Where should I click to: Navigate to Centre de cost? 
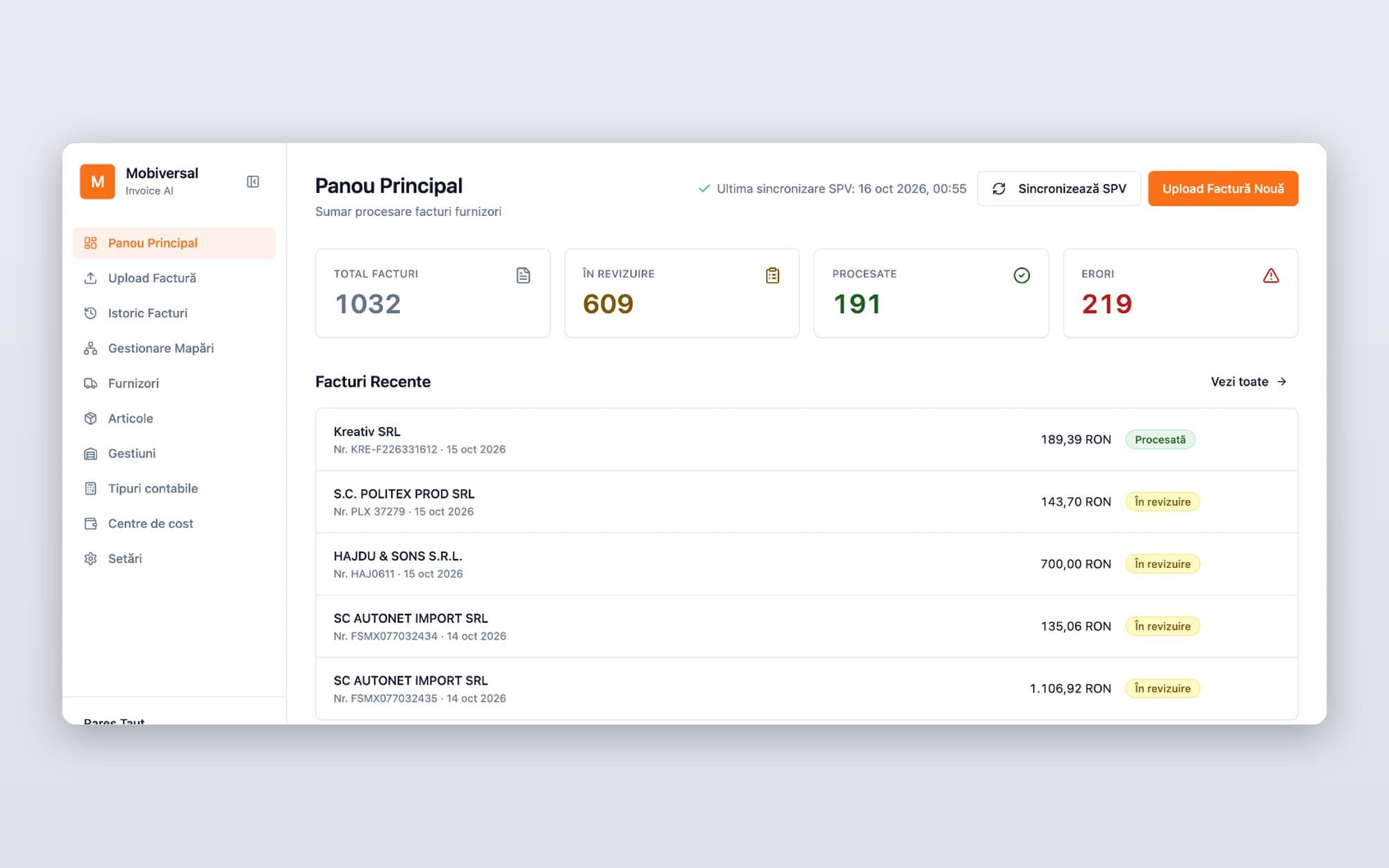[x=174, y=524]
